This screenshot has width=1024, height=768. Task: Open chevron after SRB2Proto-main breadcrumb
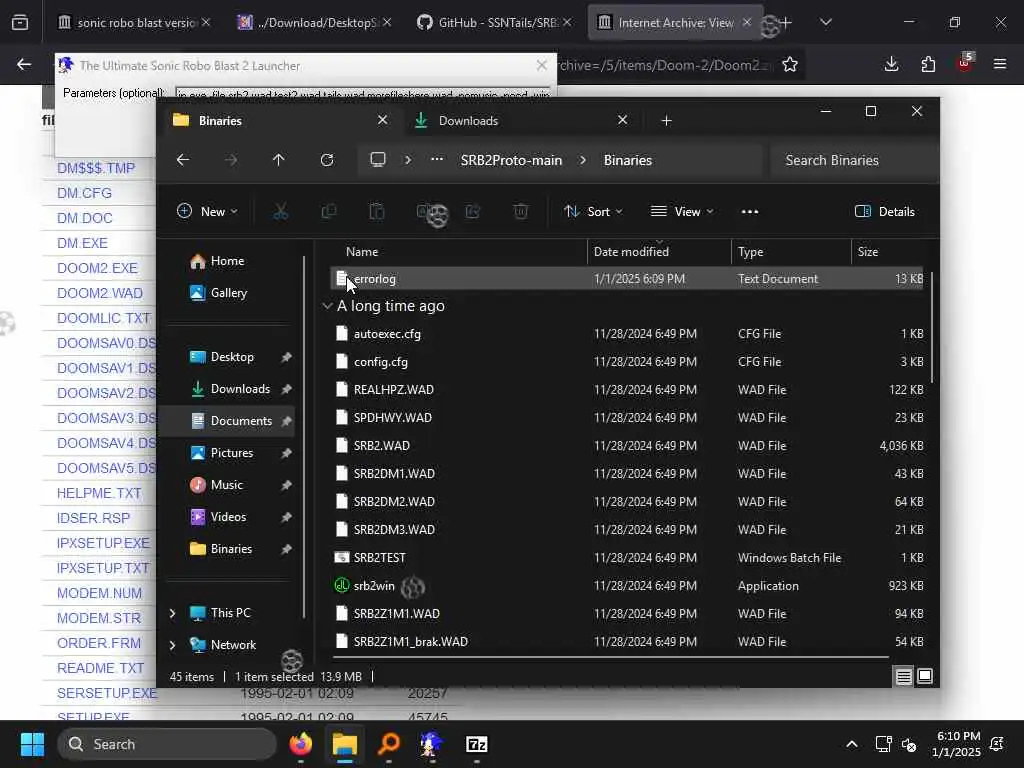tap(583, 160)
